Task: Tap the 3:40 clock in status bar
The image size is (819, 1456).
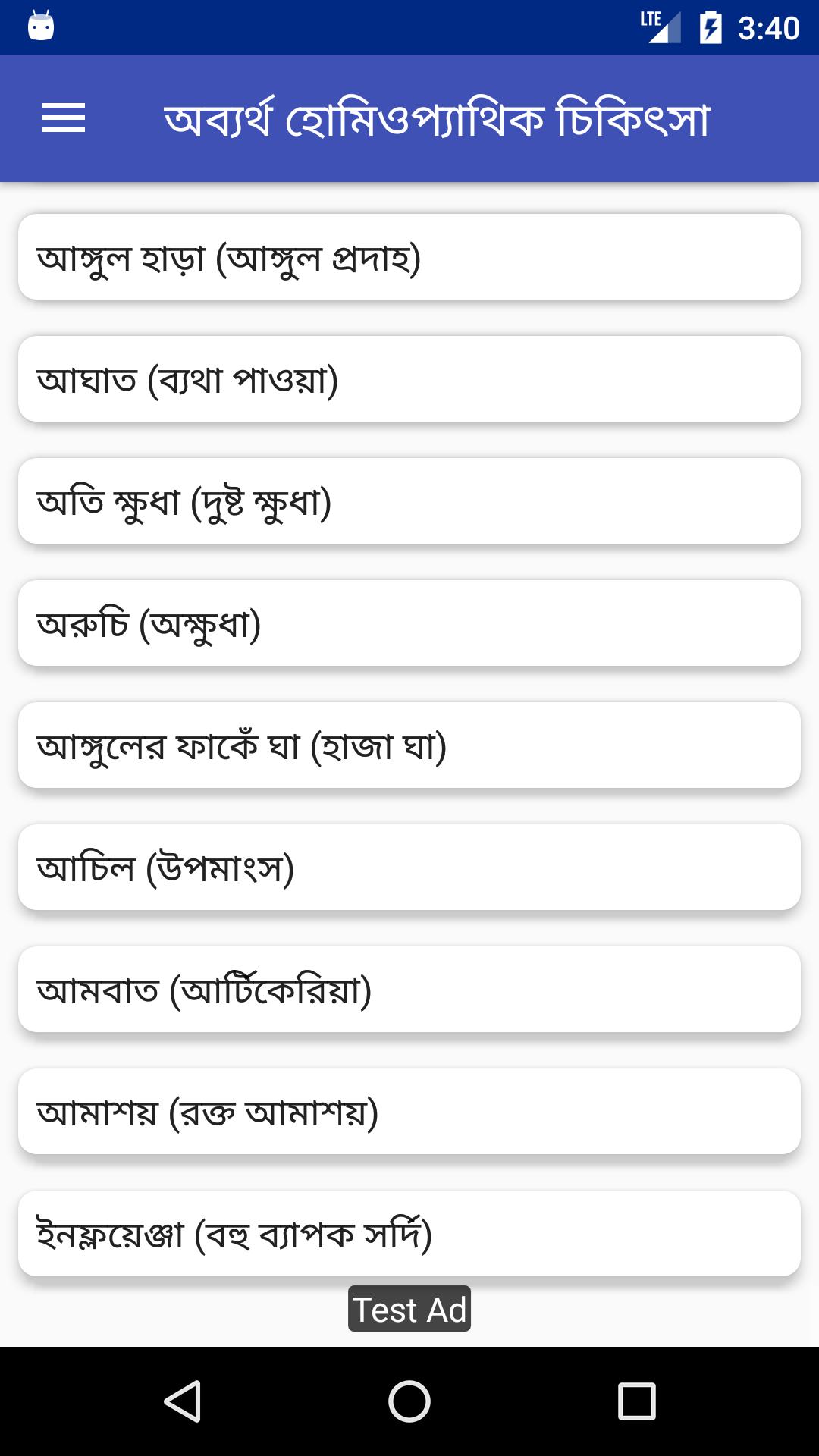Action: pyautogui.click(x=769, y=28)
